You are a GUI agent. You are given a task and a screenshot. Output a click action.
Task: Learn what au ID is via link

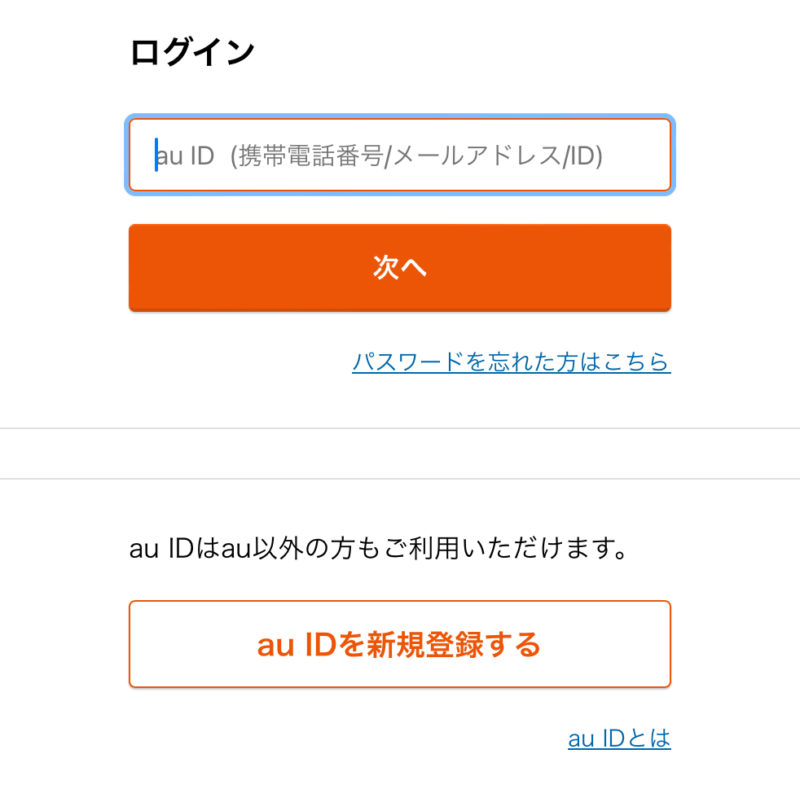619,739
